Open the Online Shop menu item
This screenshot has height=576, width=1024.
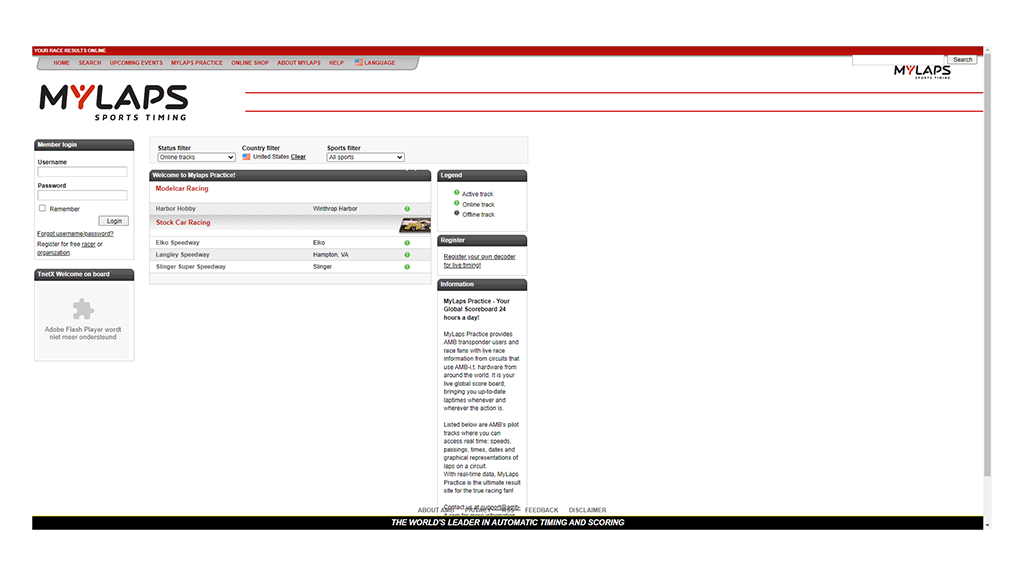250,63
